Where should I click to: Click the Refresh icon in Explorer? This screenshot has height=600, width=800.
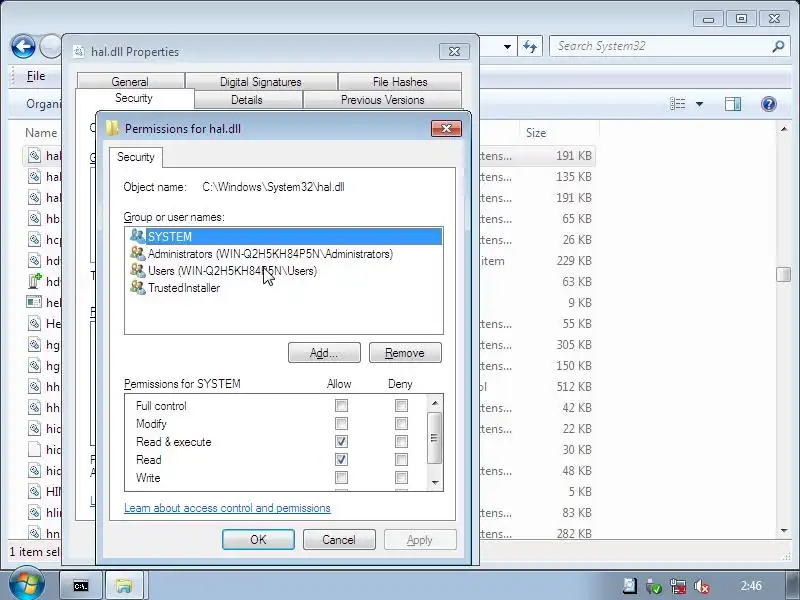pos(530,47)
